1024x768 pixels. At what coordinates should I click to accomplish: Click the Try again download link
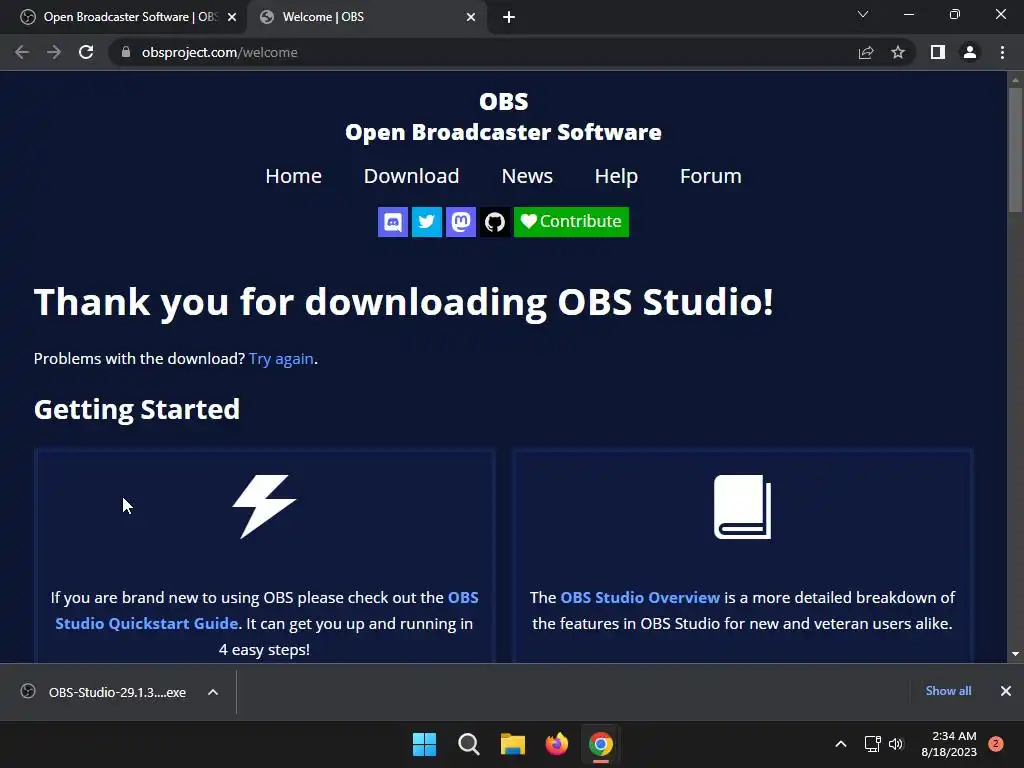(281, 359)
